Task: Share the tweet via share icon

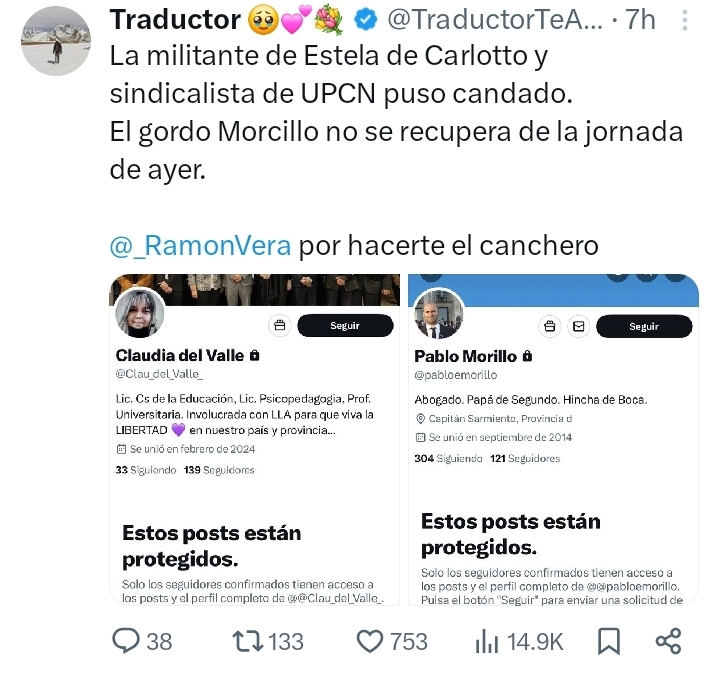Action: coord(669,641)
